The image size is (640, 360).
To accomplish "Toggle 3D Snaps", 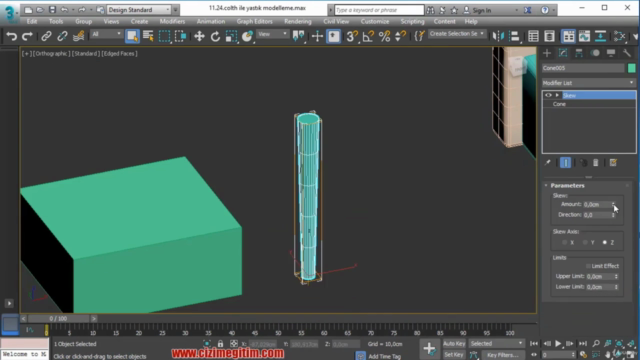I will (352, 36).
